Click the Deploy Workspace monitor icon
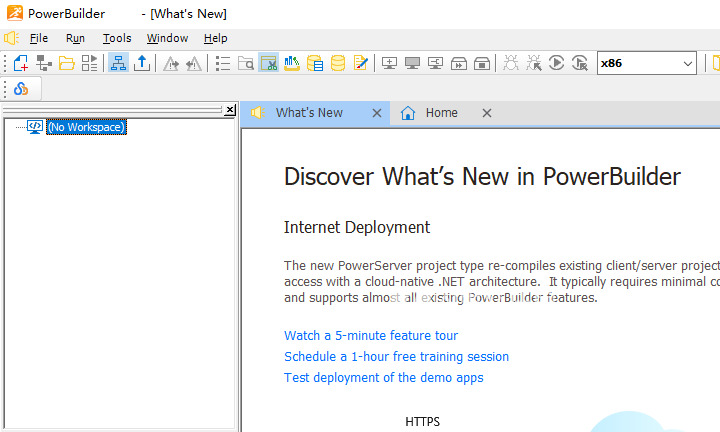 point(435,63)
